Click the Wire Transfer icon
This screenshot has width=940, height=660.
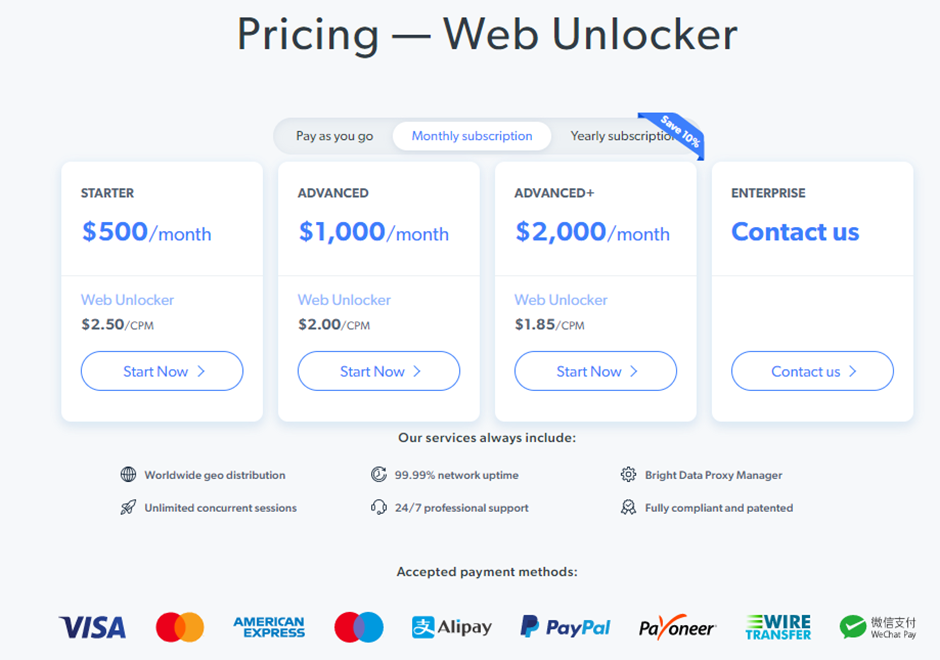point(778,626)
